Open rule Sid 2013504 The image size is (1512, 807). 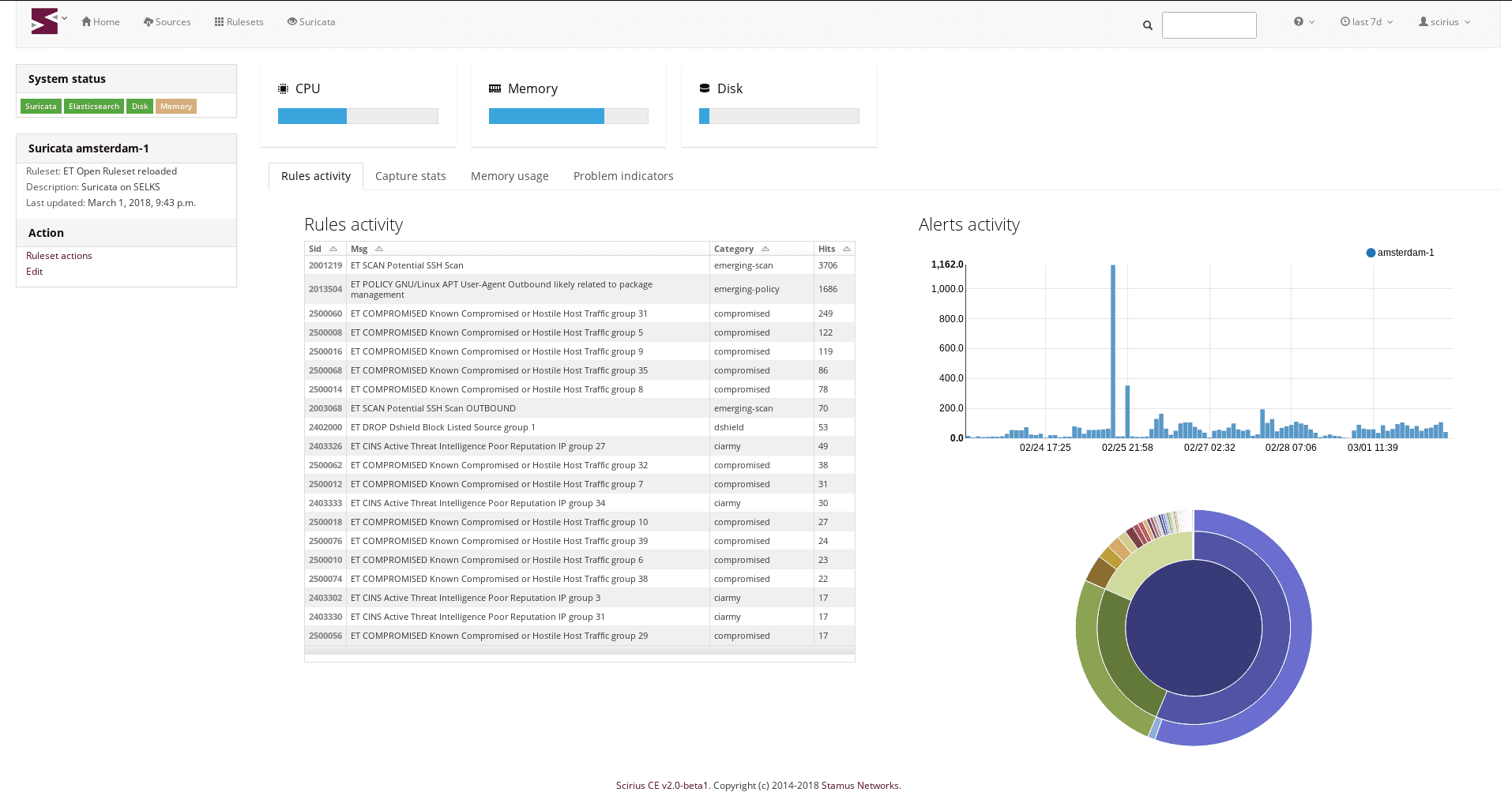coord(325,289)
